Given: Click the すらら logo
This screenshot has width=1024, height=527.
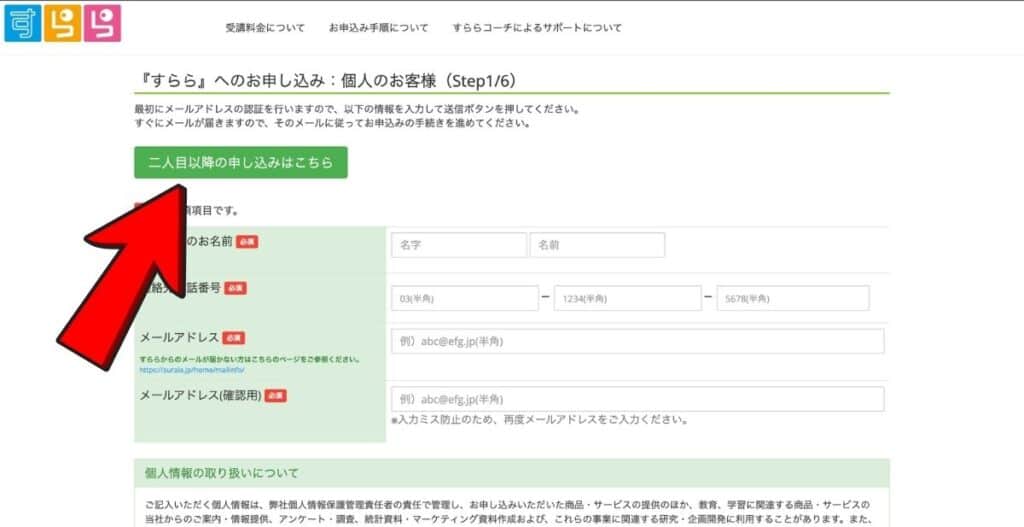Looking at the screenshot, I should [x=63, y=23].
